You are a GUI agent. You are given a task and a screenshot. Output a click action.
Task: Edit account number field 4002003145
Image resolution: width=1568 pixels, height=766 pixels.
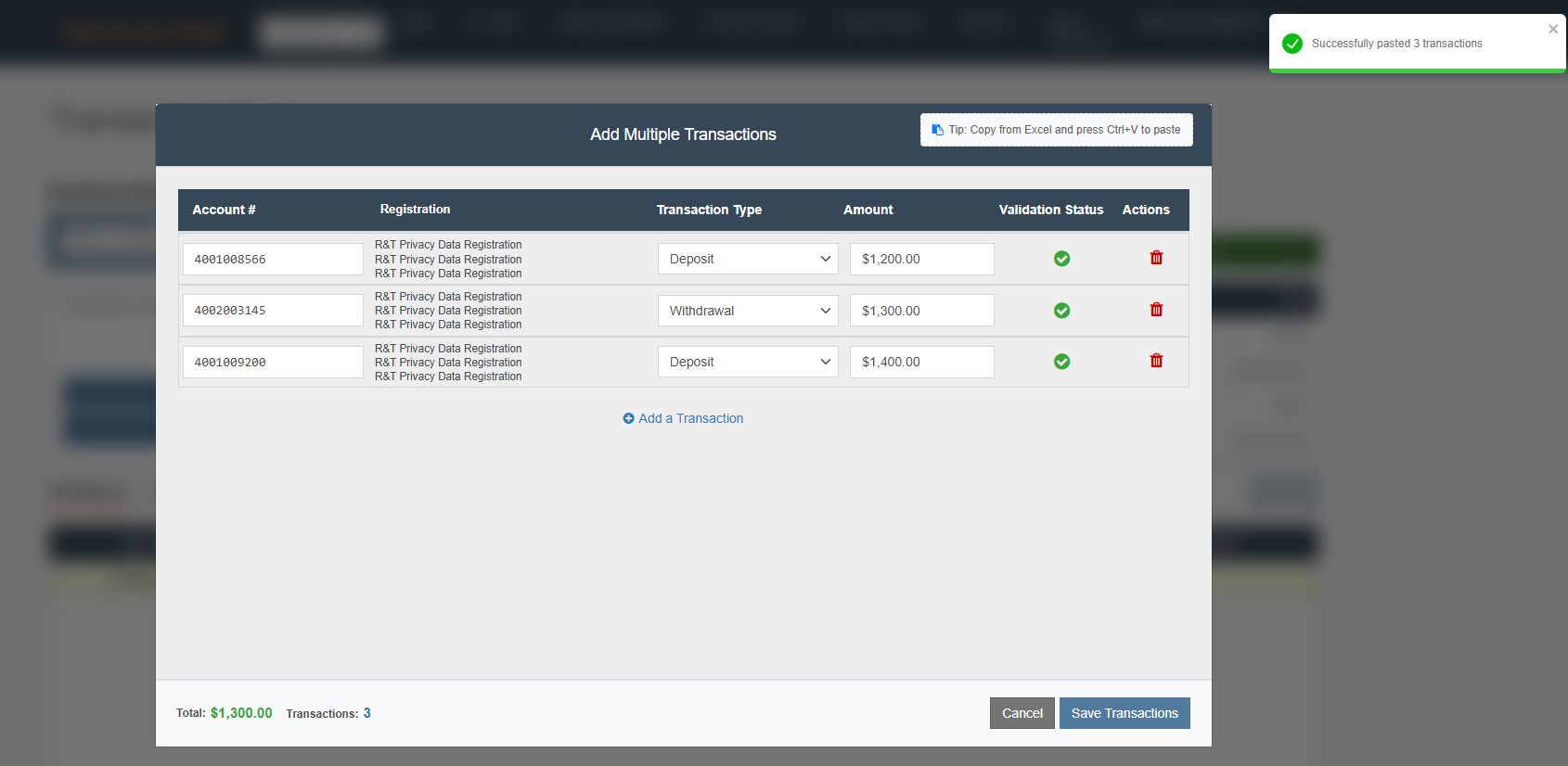[273, 311]
